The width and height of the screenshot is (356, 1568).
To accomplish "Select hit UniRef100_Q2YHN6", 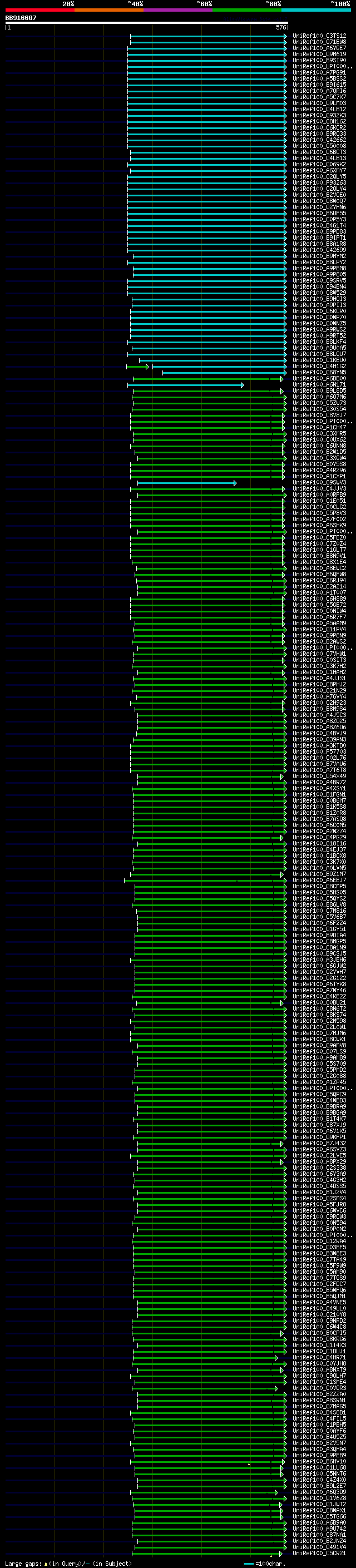I will pos(319,207).
